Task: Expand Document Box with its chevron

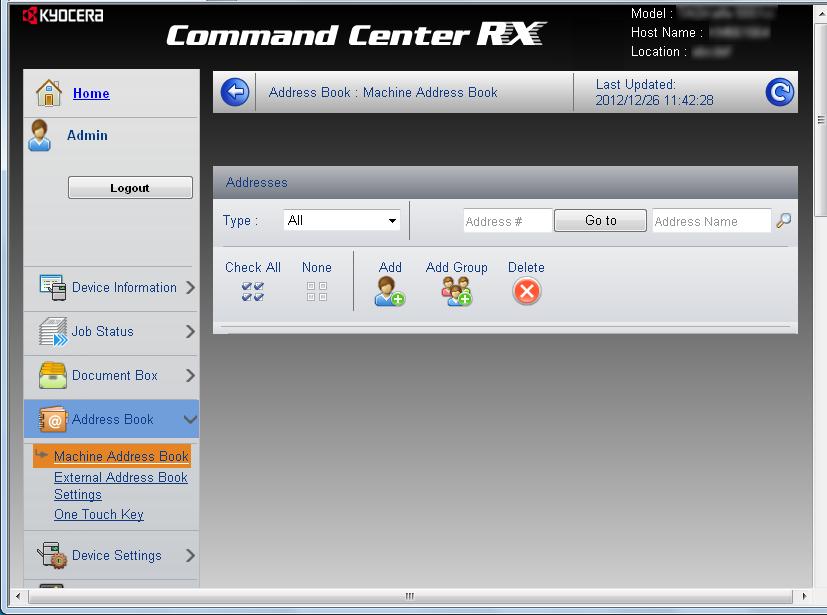Action: [190, 376]
